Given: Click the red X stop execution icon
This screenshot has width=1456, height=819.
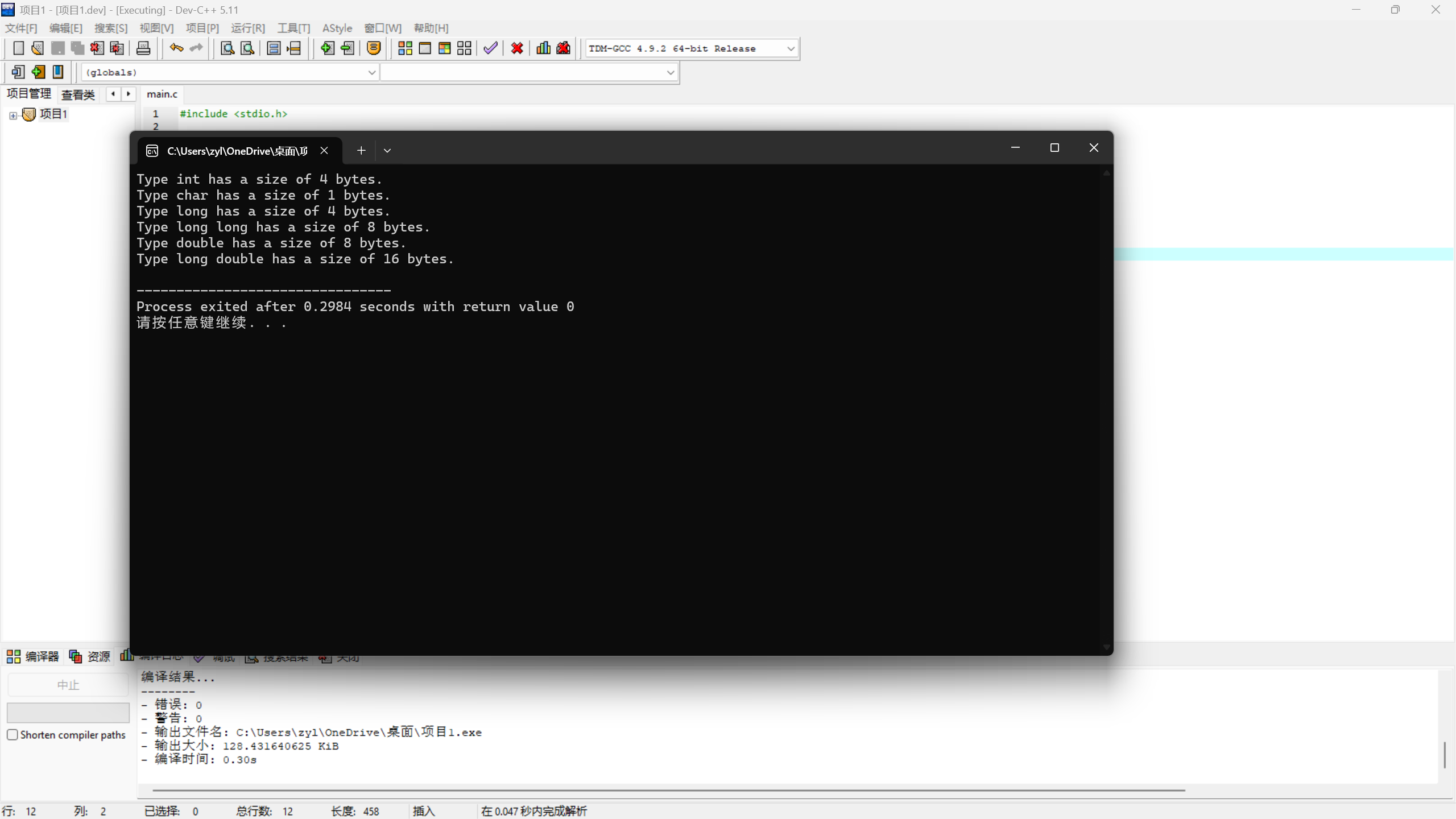Looking at the screenshot, I should tap(517, 48).
